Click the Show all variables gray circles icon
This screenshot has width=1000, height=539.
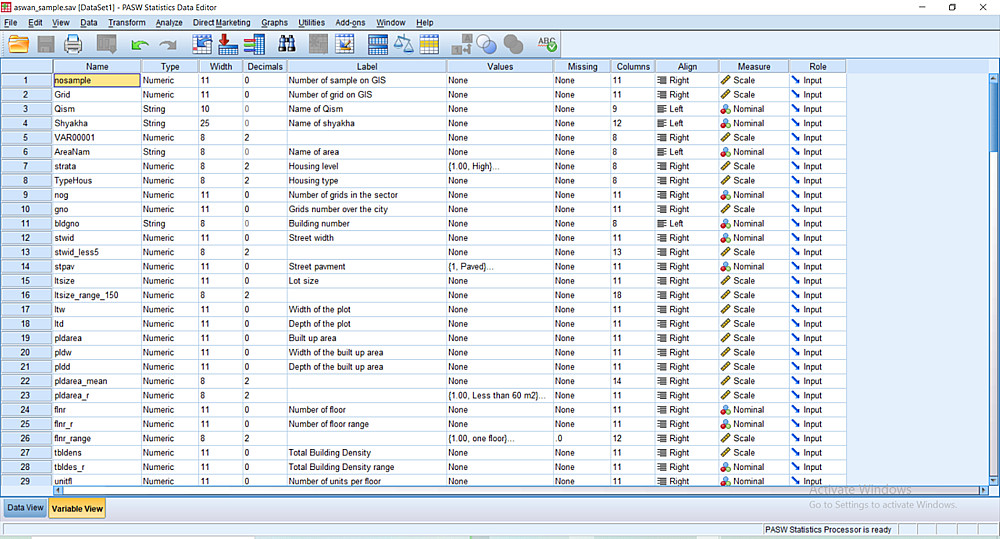pyautogui.click(x=513, y=44)
